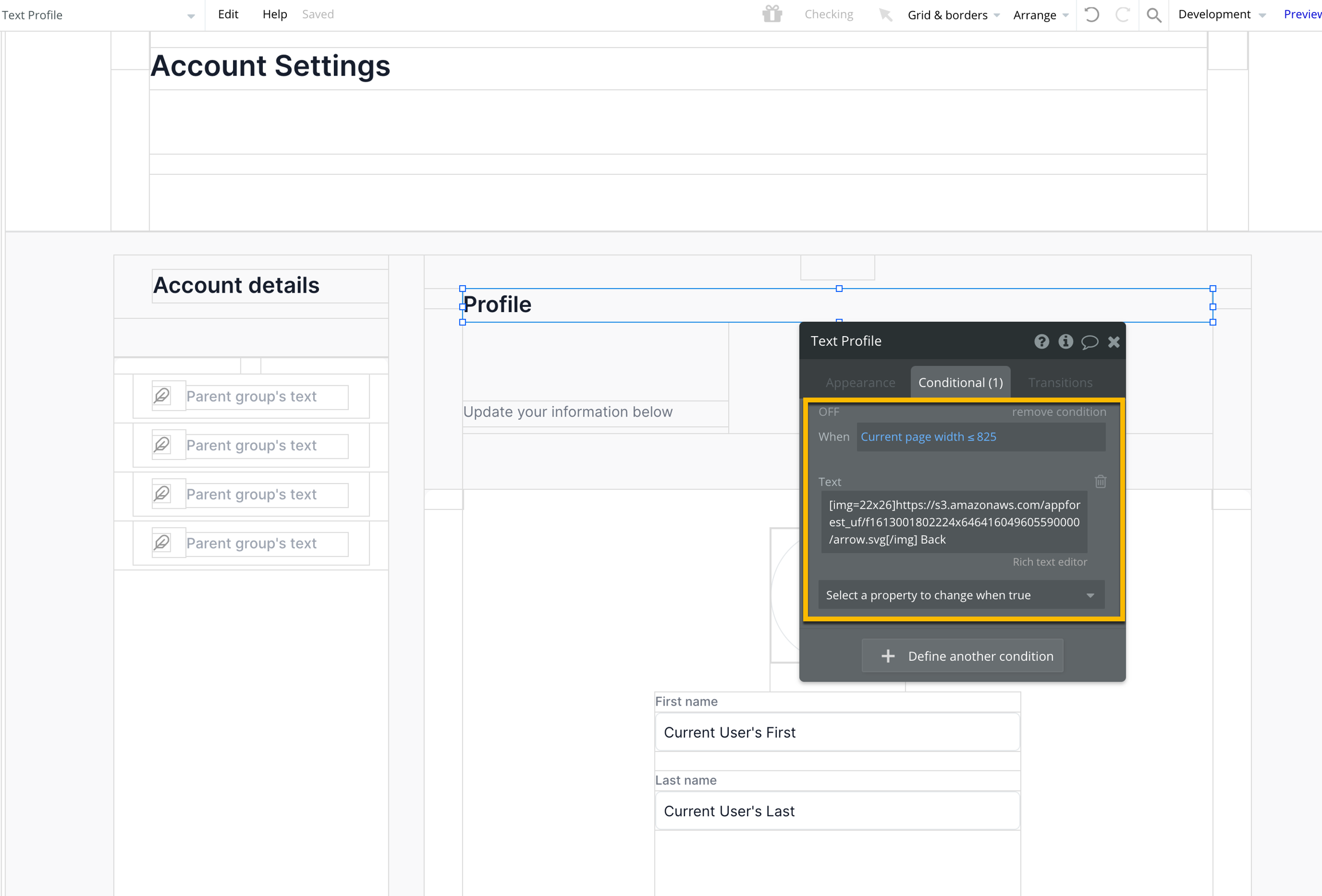Open comments bubble icon in property panel
The height and width of the screenshot is (896, 1322).
1090,342
